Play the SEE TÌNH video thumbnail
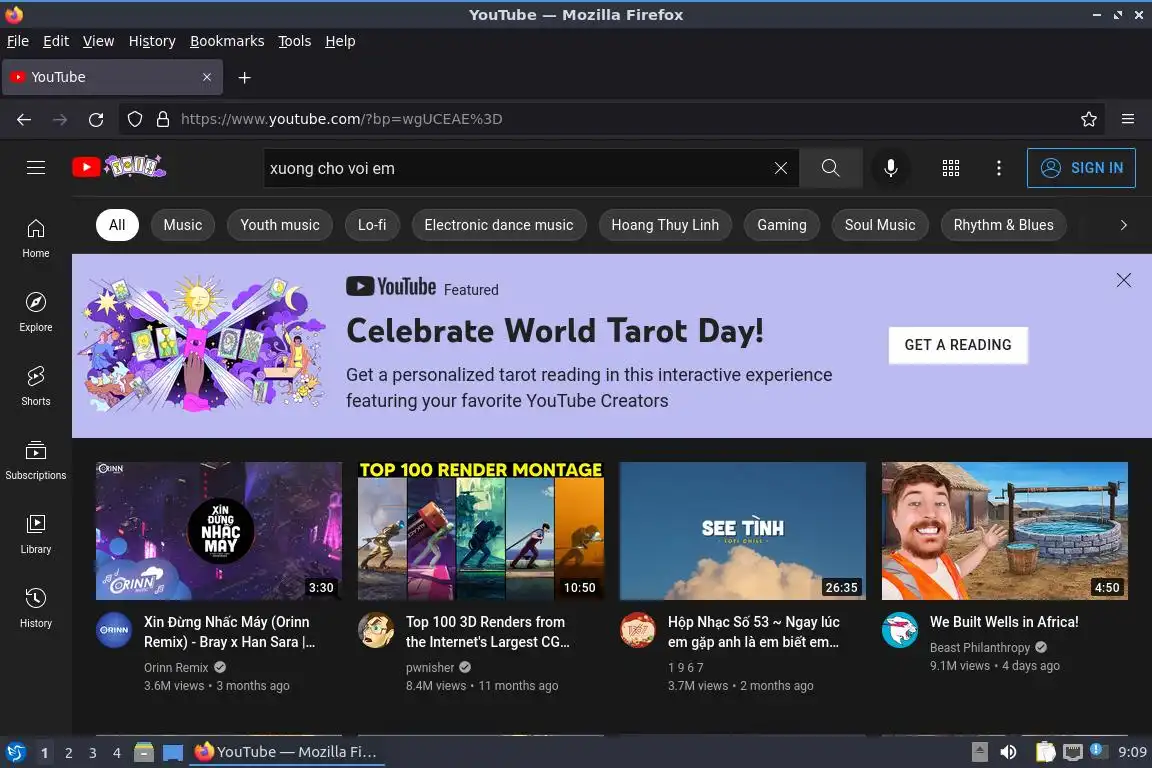This screenshot has width=1152, height=768. pos(743,531)
